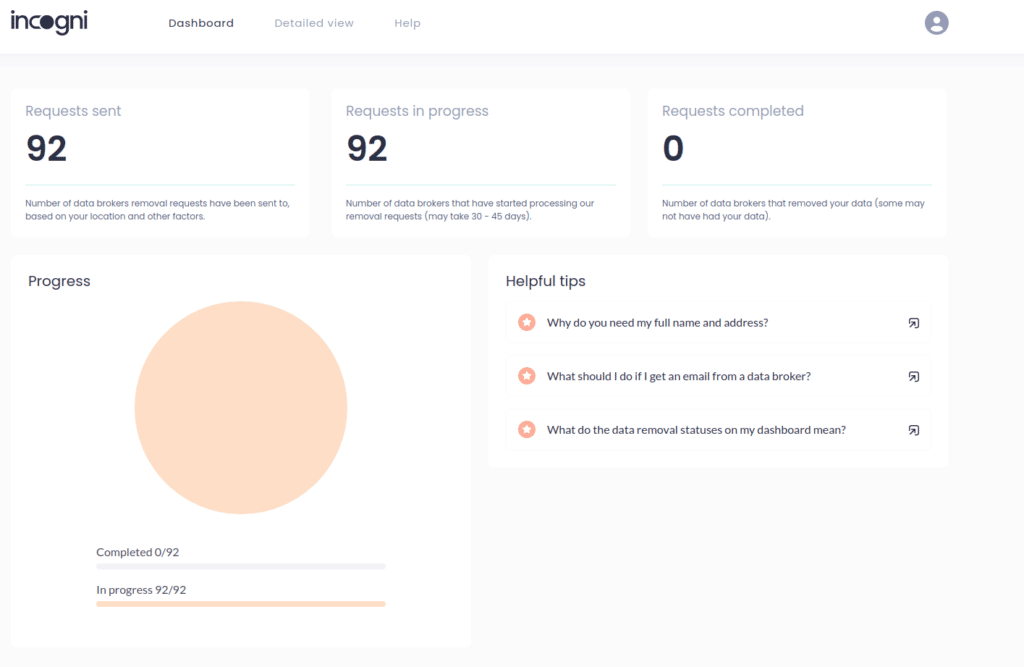This screenshot has height=667, width=1024.
Task: Open the user profile avatar icon
Action: (936, 23)
